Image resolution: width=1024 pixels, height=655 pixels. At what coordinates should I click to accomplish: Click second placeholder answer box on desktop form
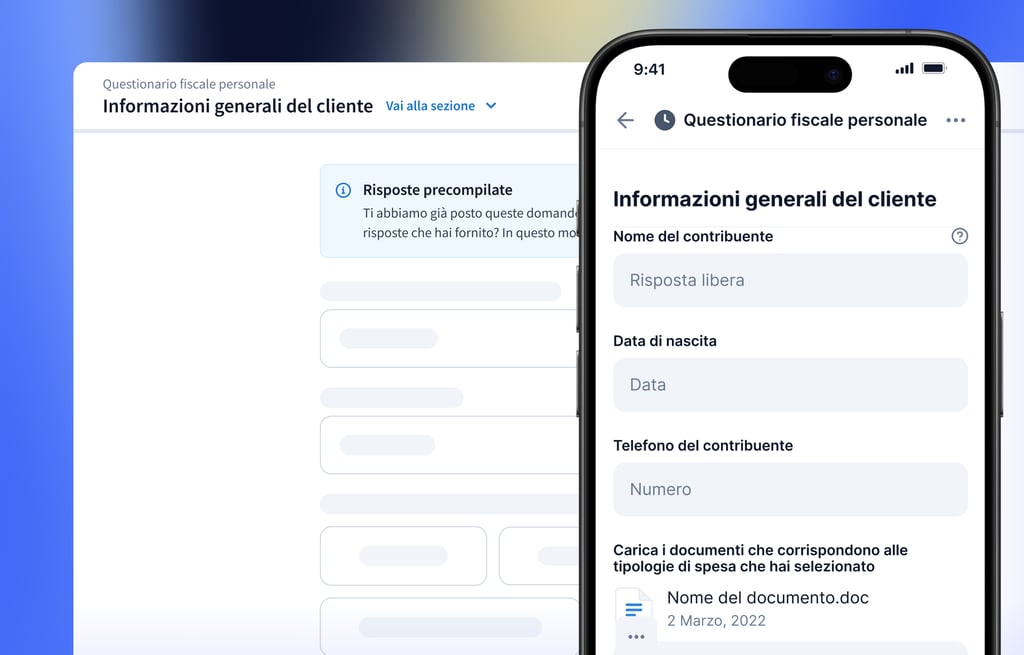point(449,445)
